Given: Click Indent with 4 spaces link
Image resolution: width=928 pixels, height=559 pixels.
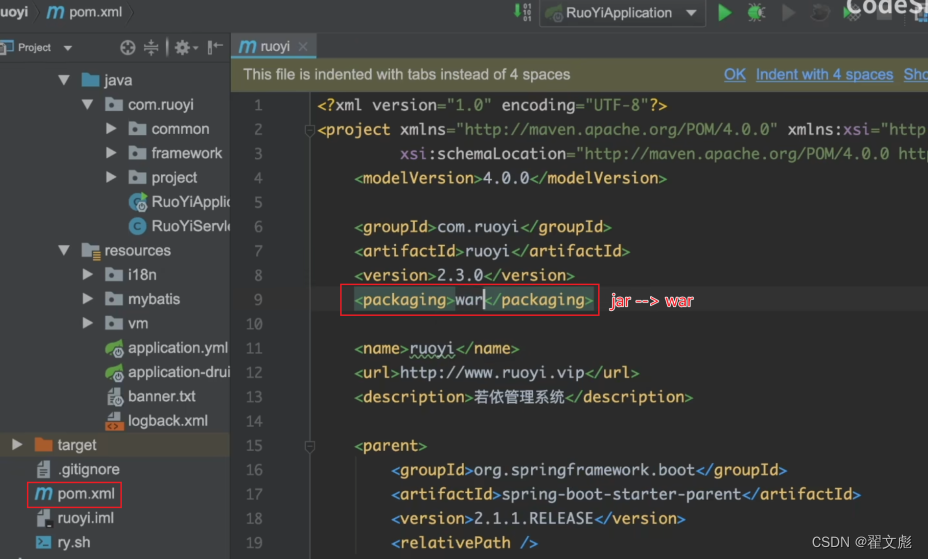Looking at the screenshot, I should click(x=824, y=74).
